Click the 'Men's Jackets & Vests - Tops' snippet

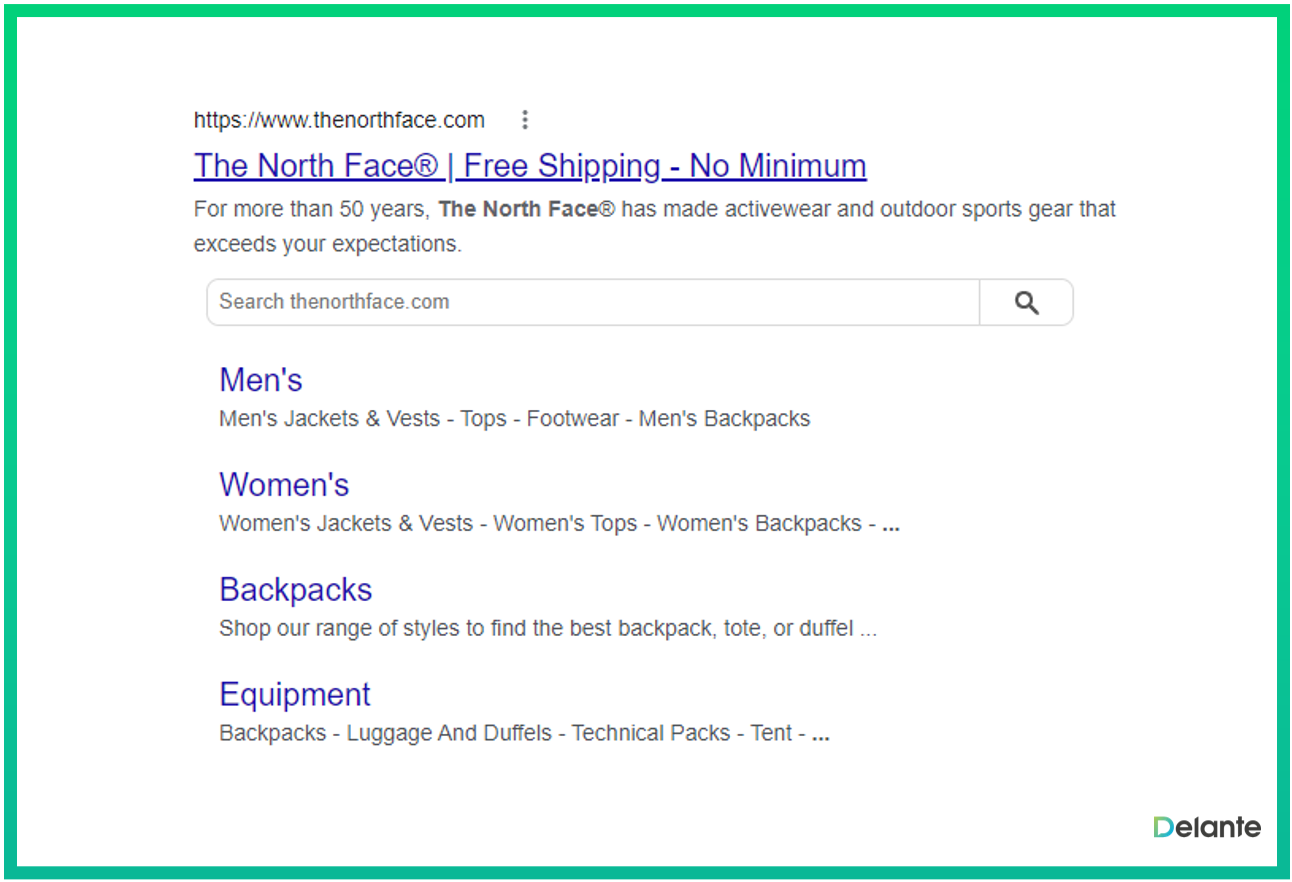[x=515, y=419]
